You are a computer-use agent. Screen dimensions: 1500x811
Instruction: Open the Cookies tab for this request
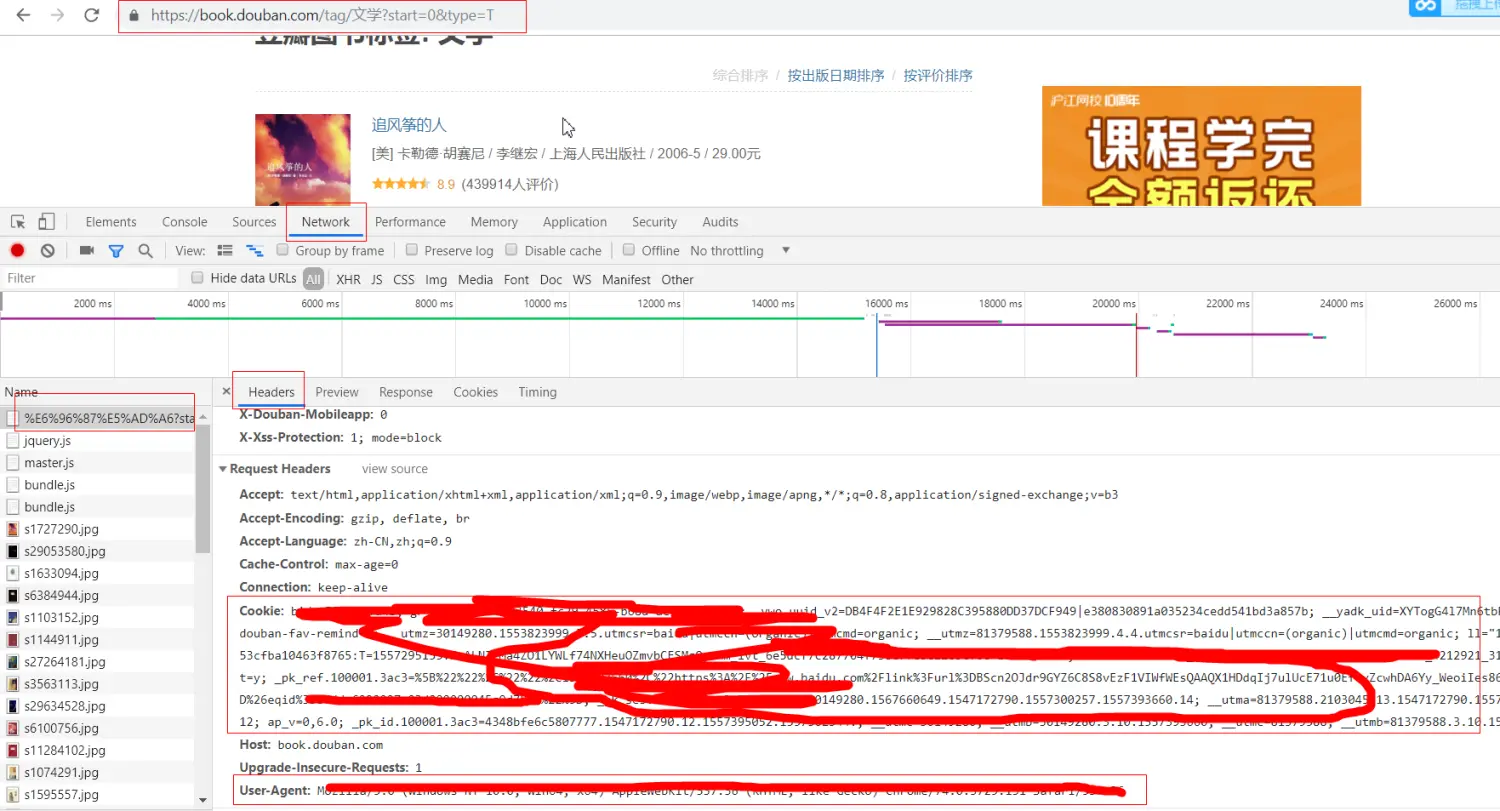(475, 391)
